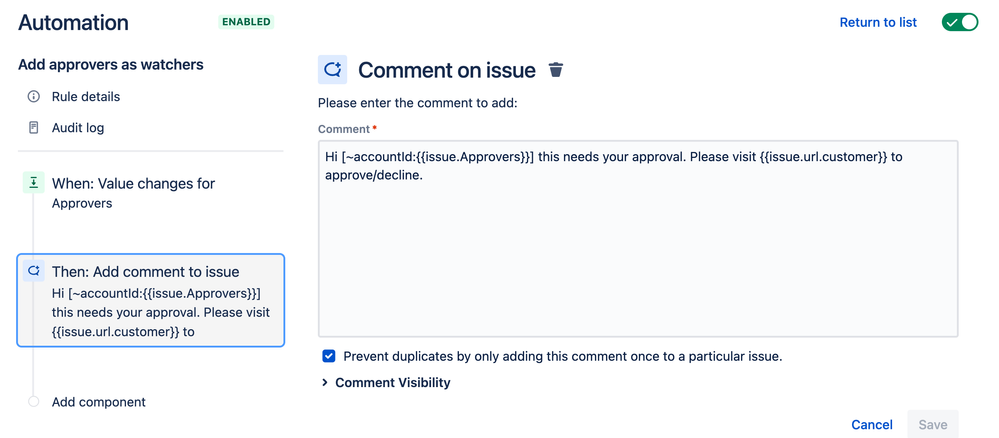The image size is (999, 438).
Task: Select the green trigger icon for Value changes
Action: click(x=34, y=183)
